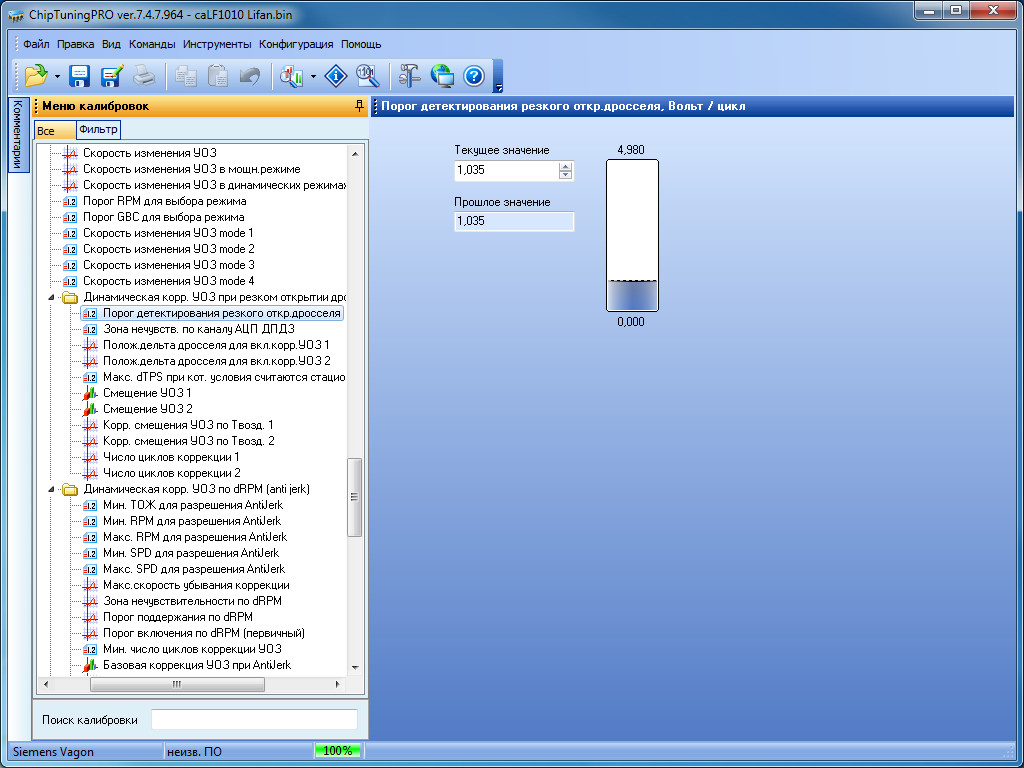Click the voltage level gauge bar

point(632,236)
